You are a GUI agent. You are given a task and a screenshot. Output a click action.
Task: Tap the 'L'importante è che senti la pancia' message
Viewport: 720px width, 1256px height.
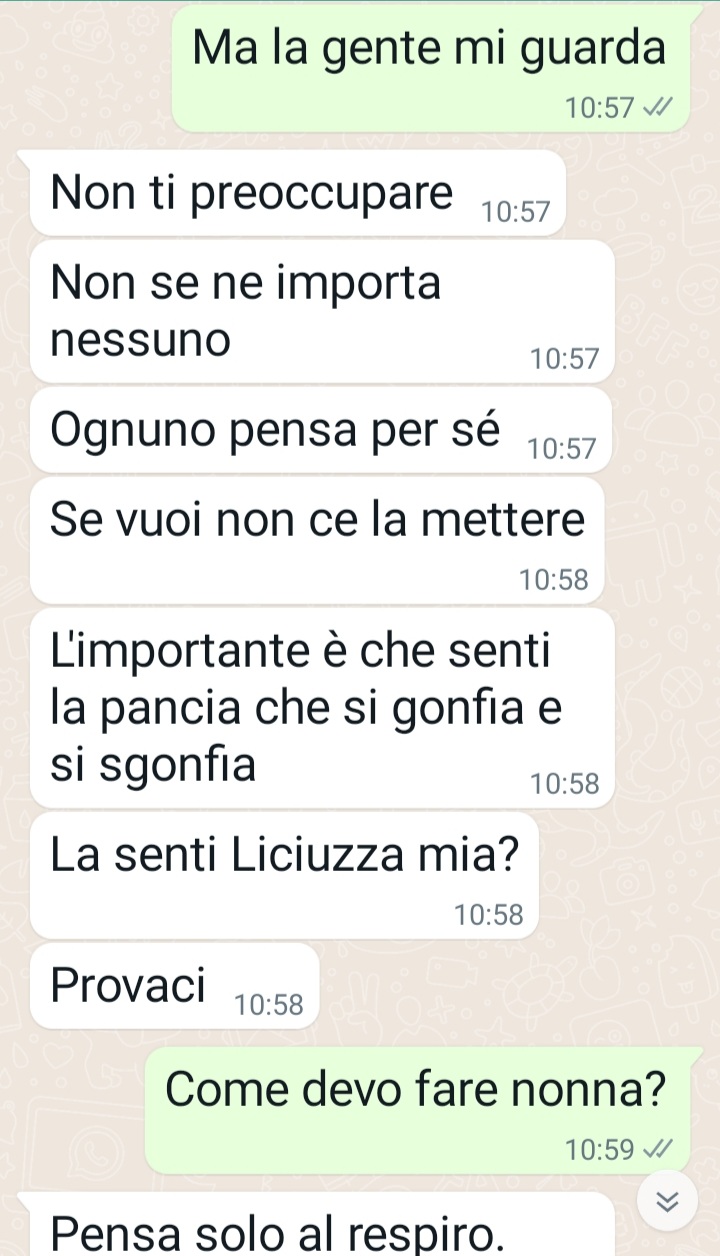coord(322,708)
